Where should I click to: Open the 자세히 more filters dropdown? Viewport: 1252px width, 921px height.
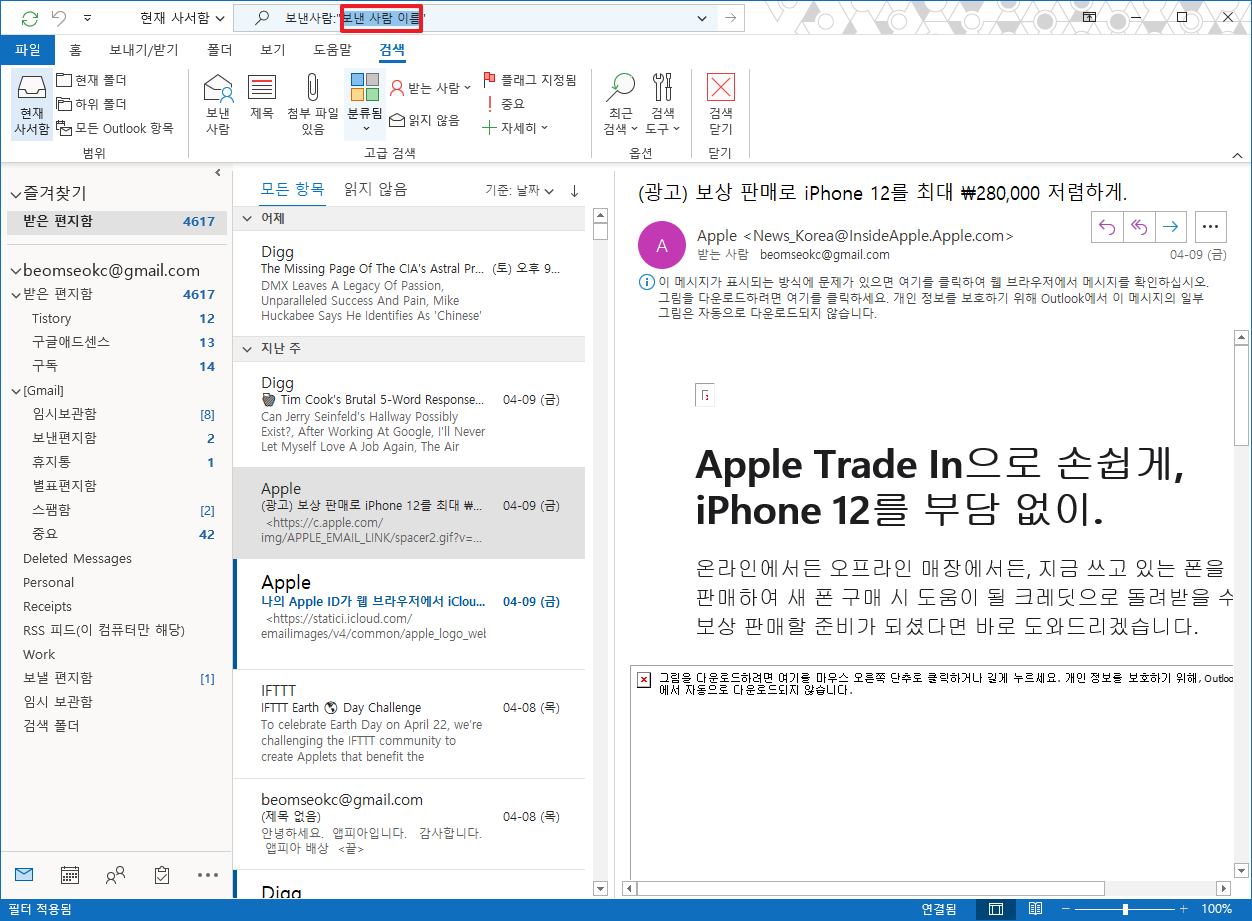coord(515,128)
